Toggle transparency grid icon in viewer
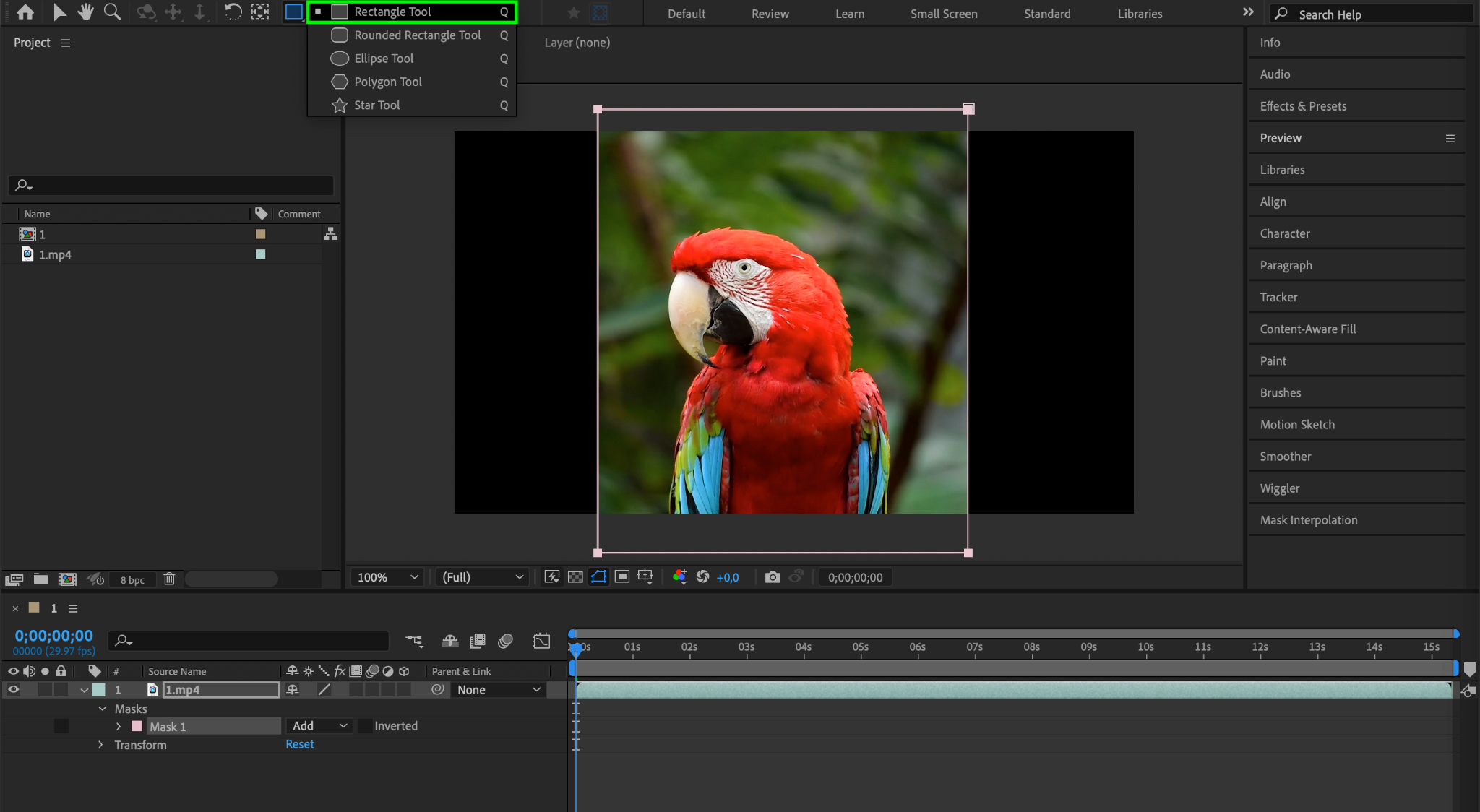1480x812 pixels. pyautogui.click(x=575, y=576)
